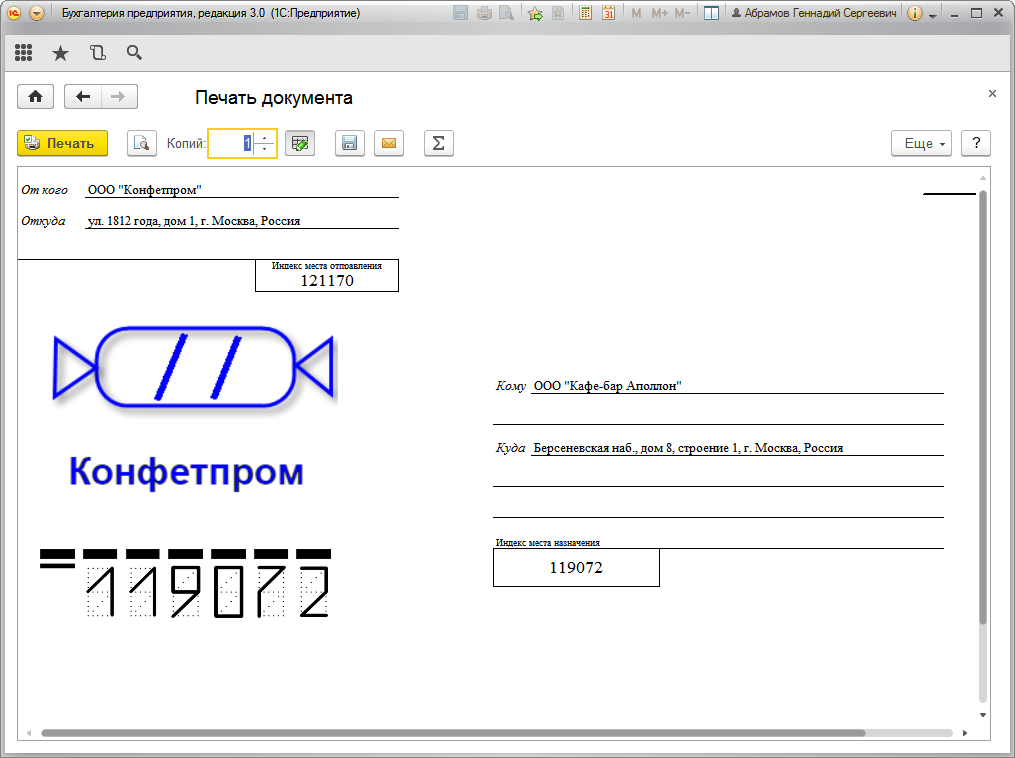Image resolution: width=1015 pixels, height=758 pixels.
Task: Go to home page via house icon
Action: (36, 96)
